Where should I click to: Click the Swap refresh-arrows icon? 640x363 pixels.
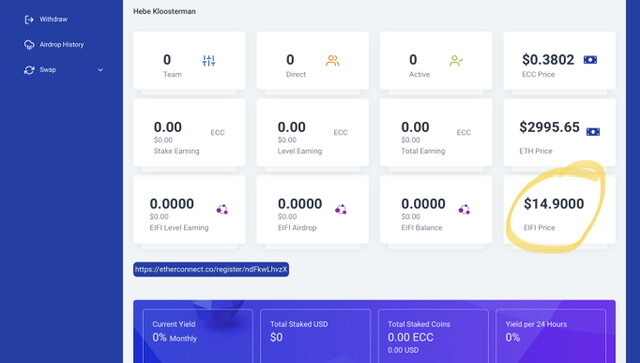[29, 70]
